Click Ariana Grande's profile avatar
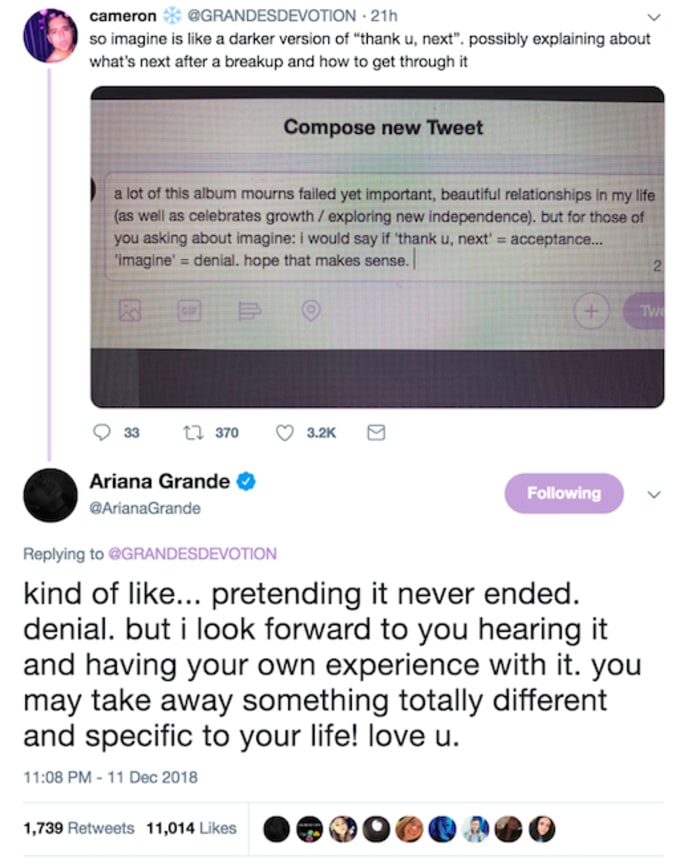The height and width of the screenshot is (867, 680). click(49, 494)
